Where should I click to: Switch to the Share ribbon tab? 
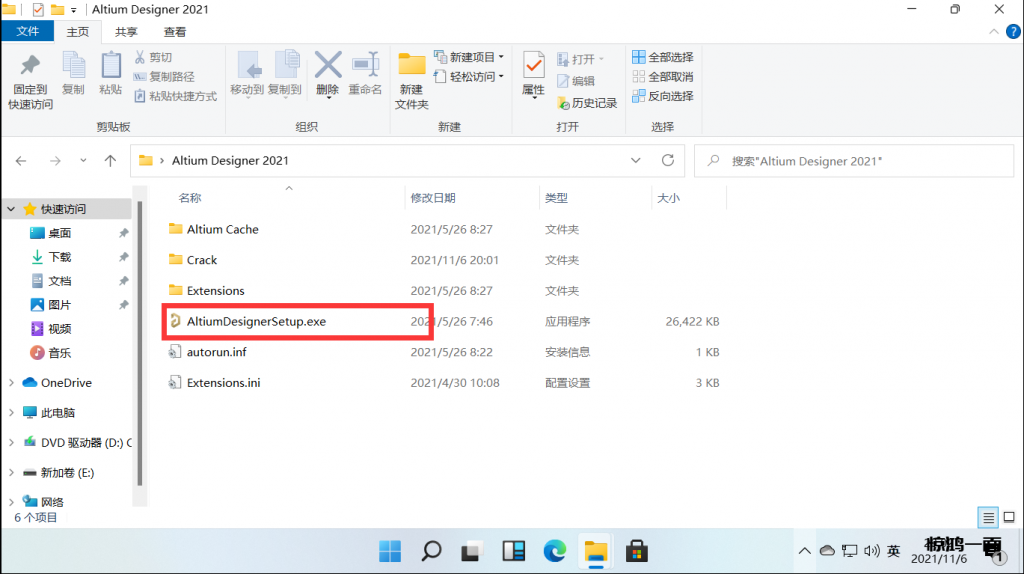126,32
